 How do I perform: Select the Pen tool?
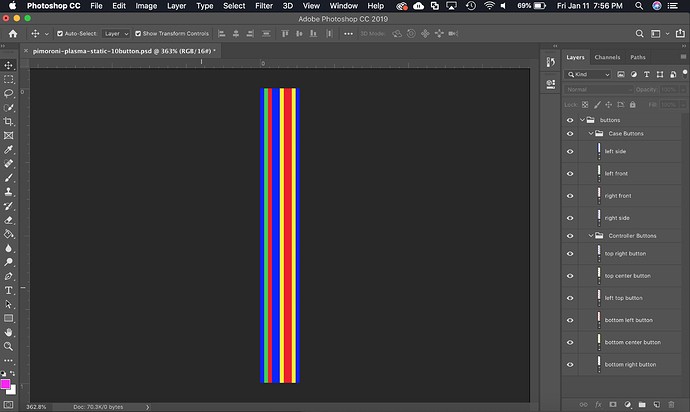point(8,276)
